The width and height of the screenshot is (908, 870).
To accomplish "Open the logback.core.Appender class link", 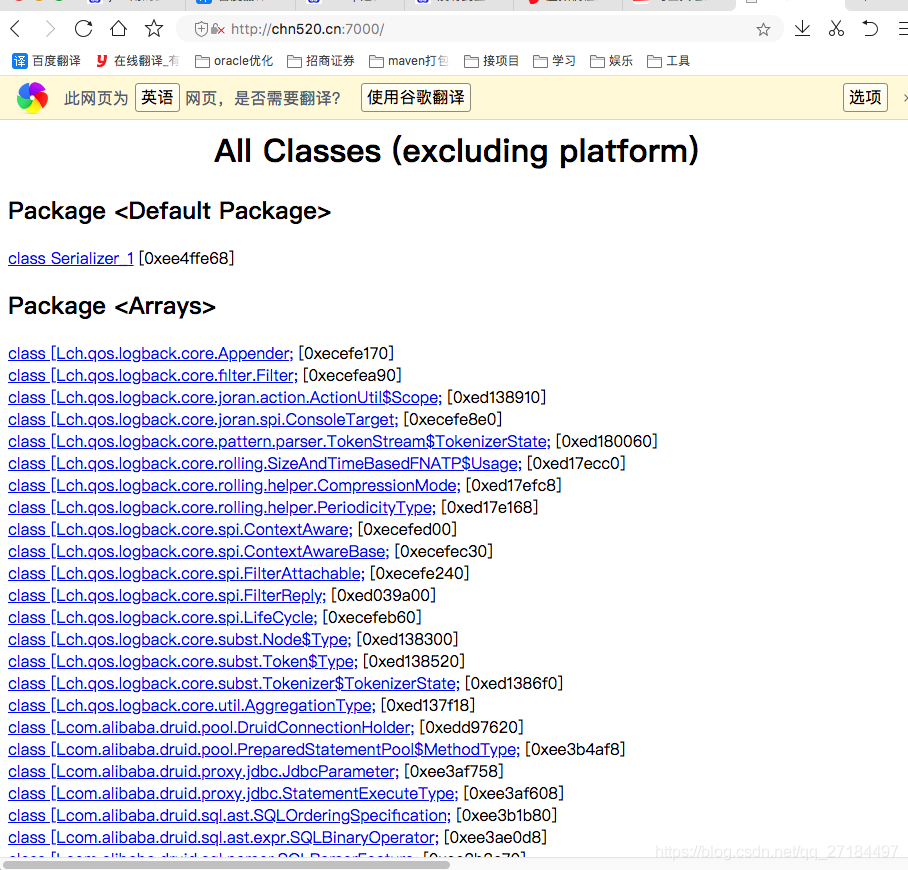I will [151, 353].
